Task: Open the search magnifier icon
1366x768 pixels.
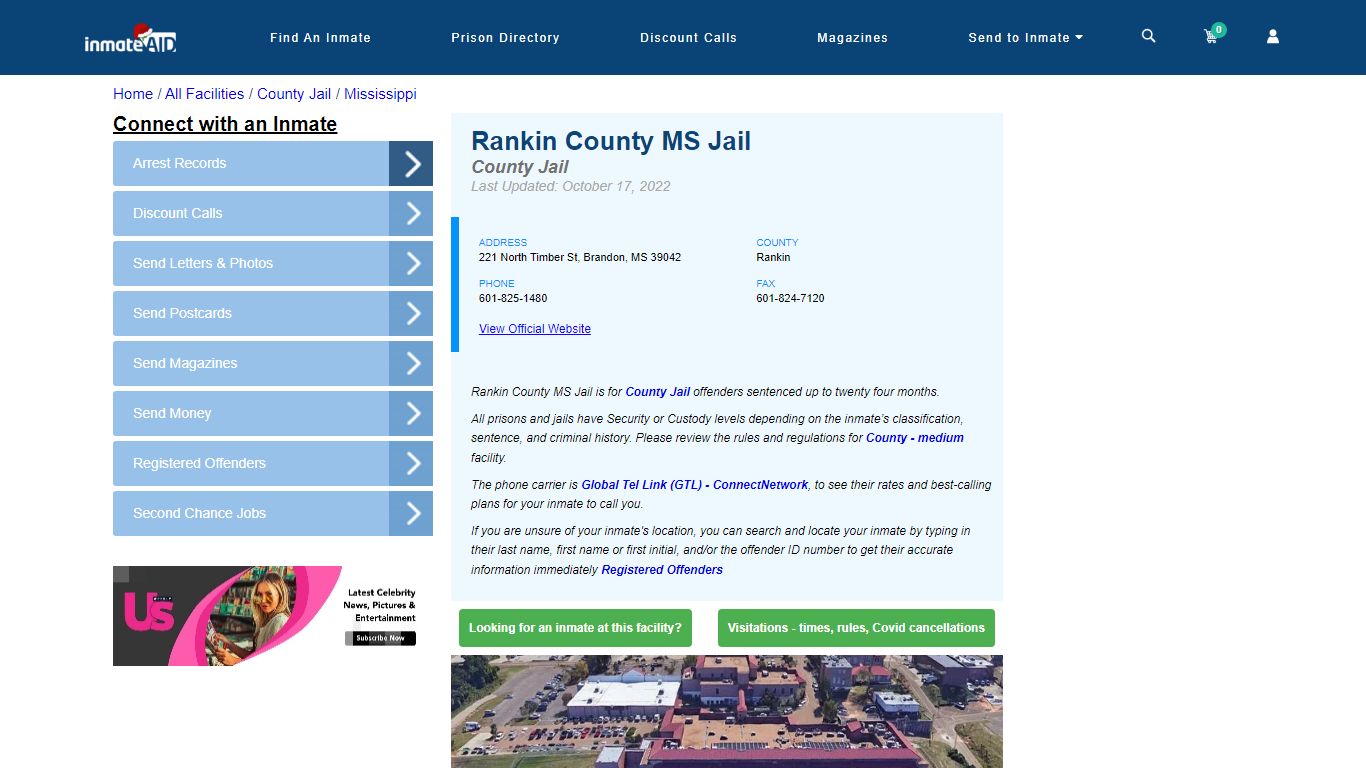Action: pos(1148,36)
